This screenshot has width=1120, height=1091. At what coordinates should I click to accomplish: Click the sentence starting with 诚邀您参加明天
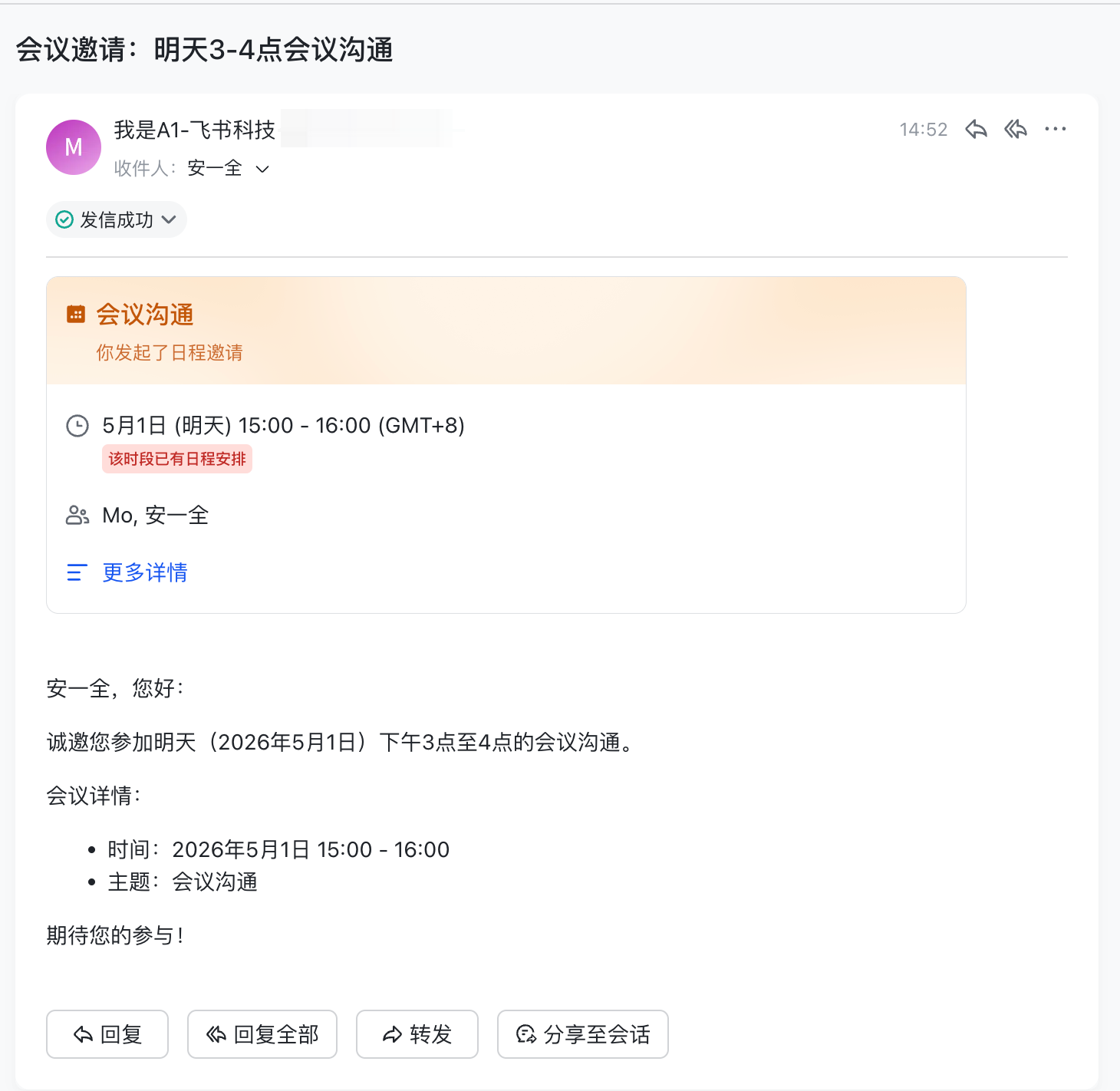pos(341,743)
